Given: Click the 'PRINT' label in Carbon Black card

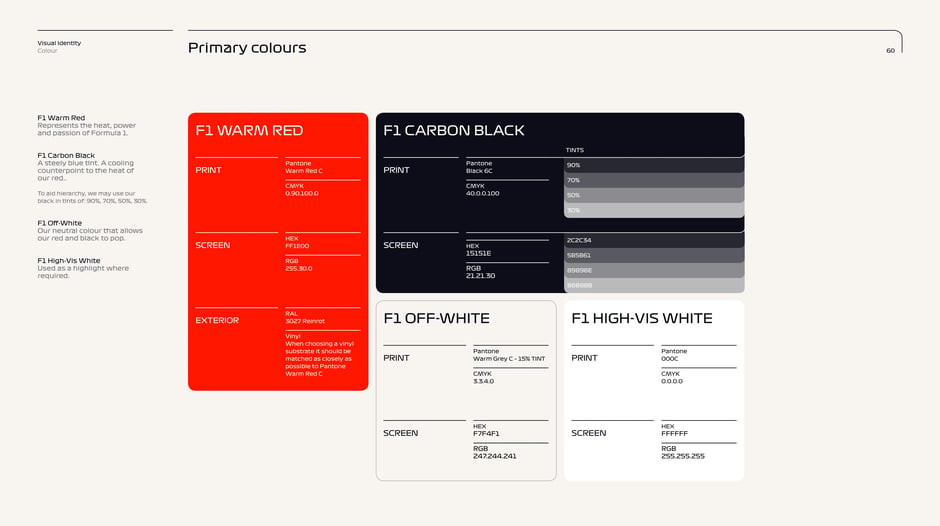Looking at the screenshot, I should tap(396, 170).
